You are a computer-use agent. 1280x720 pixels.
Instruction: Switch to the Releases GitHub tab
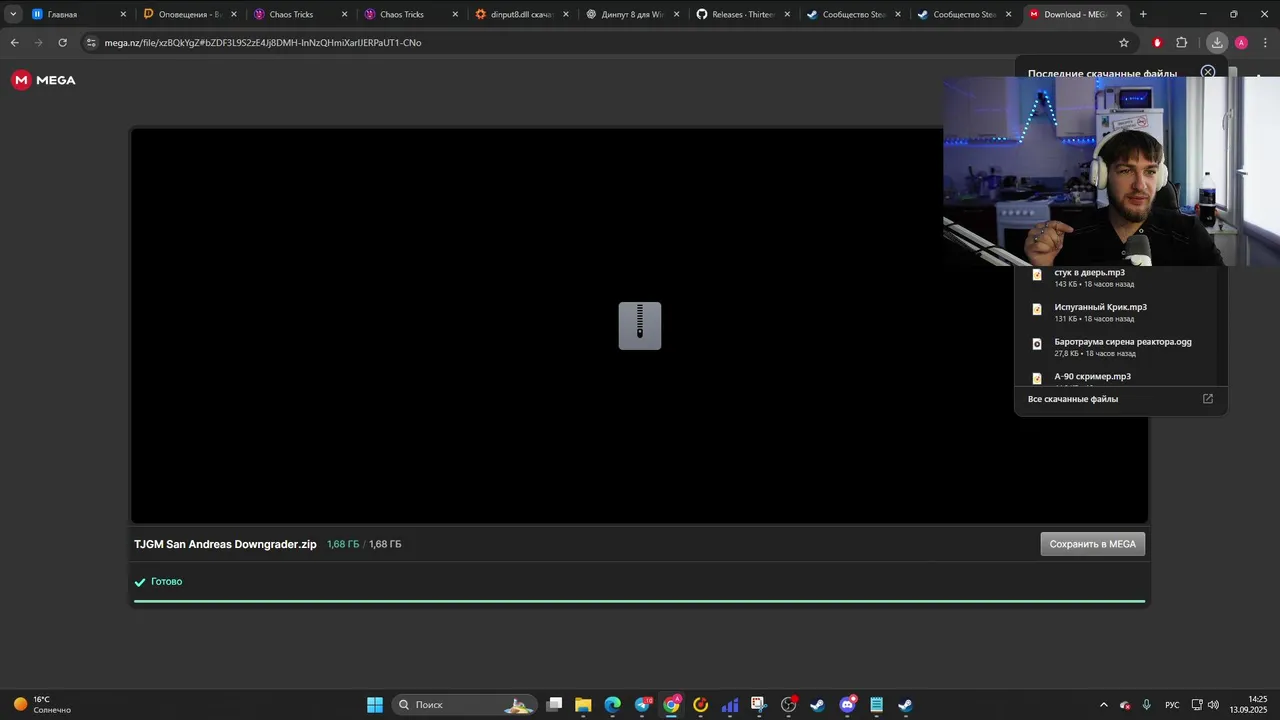point(743,14)
